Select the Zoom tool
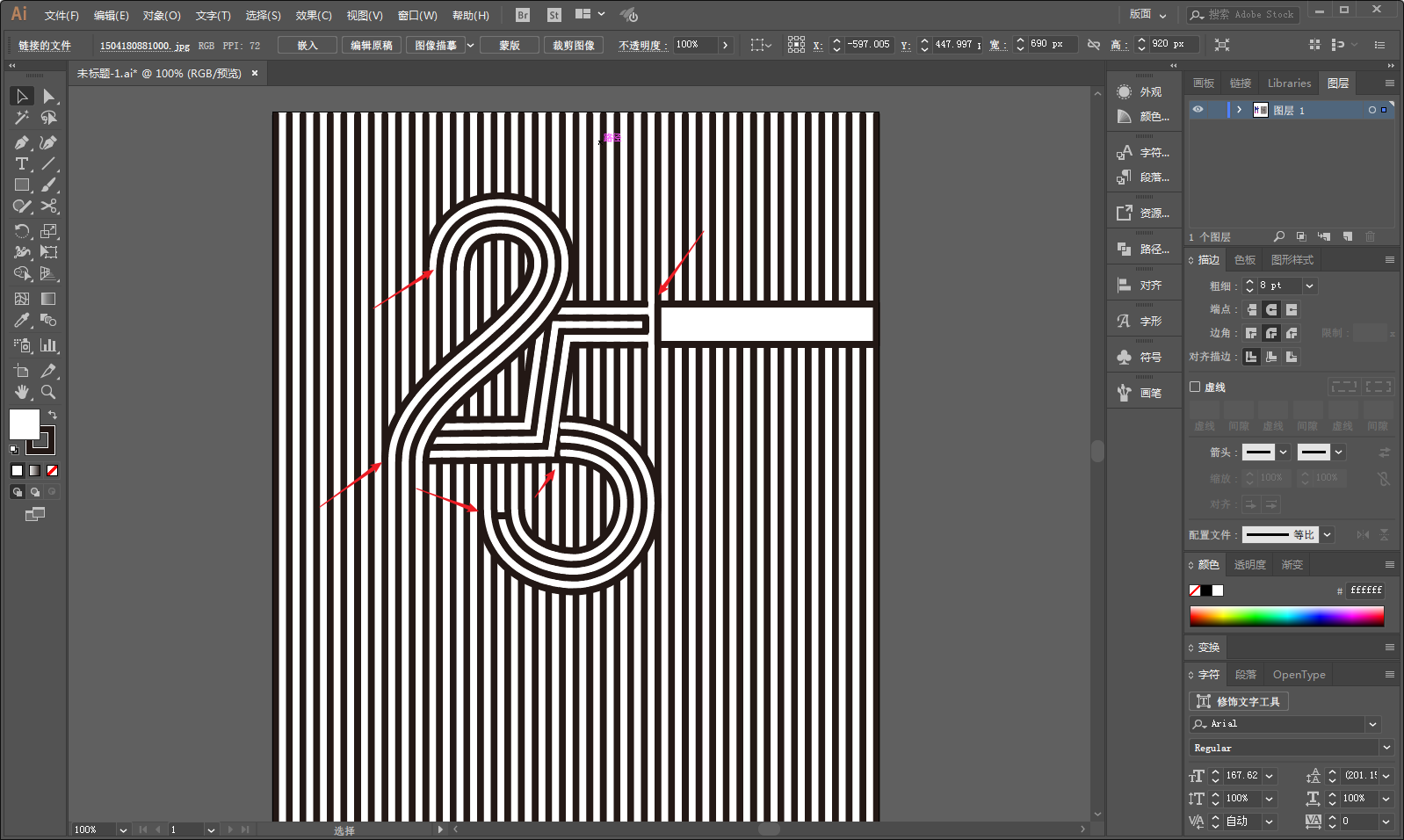This screenshot has height=840, width=1404. (49, 392)
